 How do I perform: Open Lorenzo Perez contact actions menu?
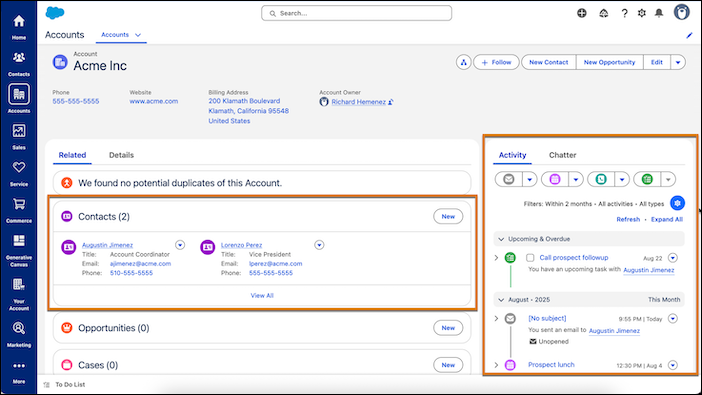(319, 245)
